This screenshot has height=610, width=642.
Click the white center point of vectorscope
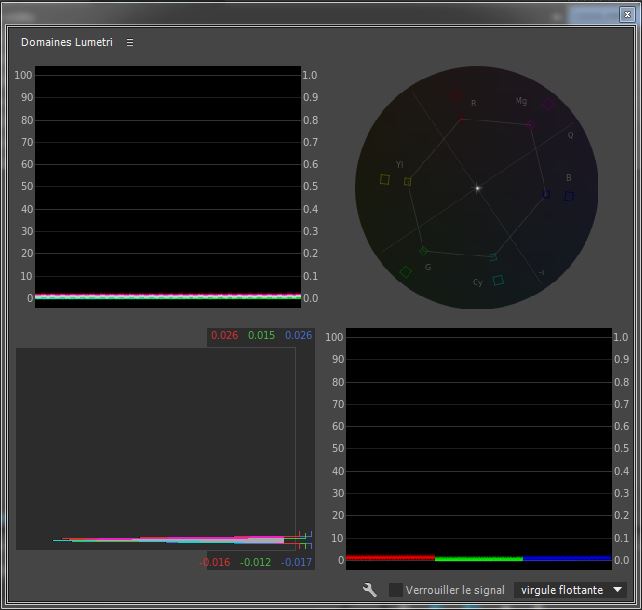[x=478, y=188]
